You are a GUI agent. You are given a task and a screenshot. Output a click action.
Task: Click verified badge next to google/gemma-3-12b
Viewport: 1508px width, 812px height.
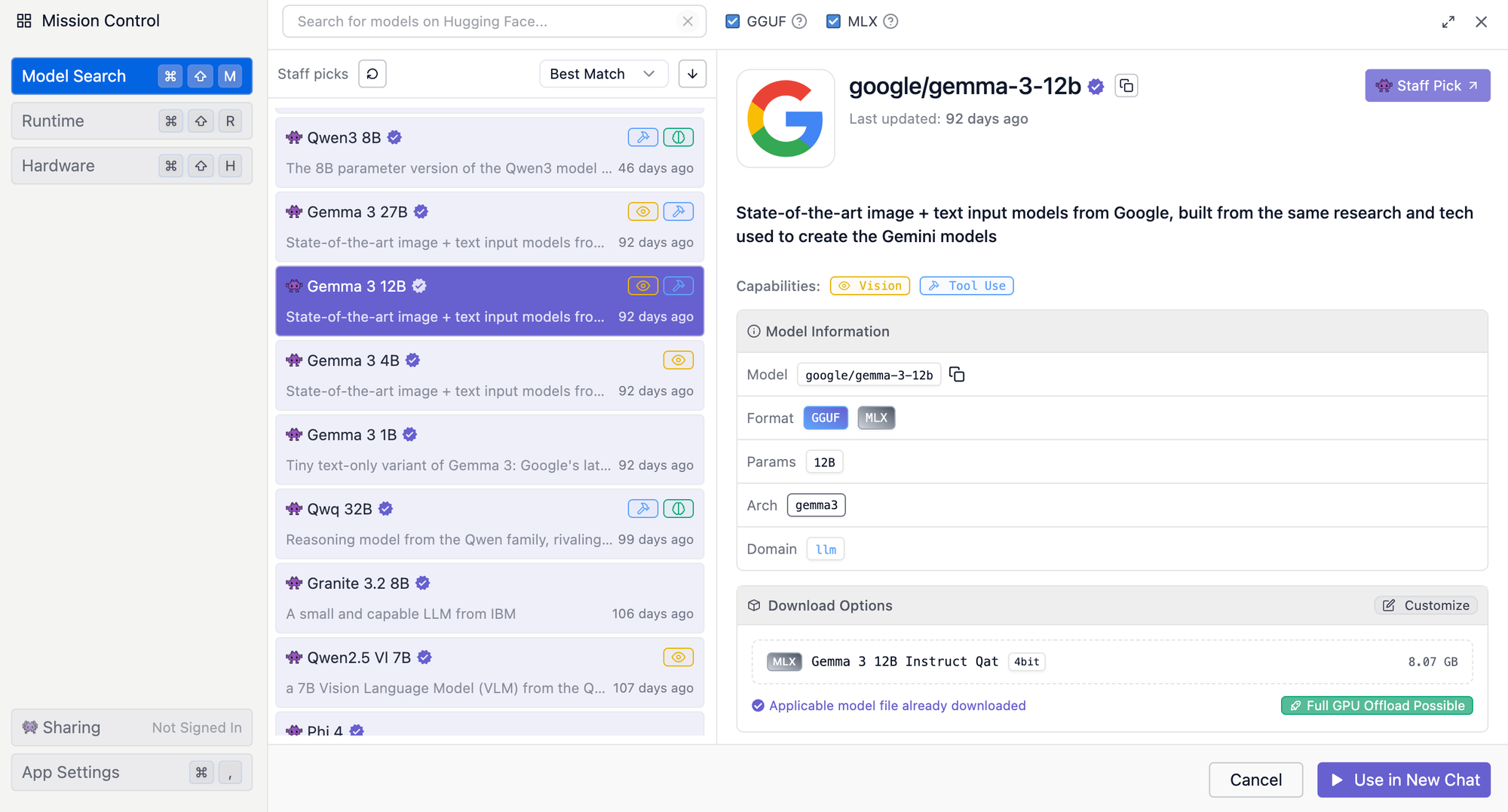(x=1096, y=87)
